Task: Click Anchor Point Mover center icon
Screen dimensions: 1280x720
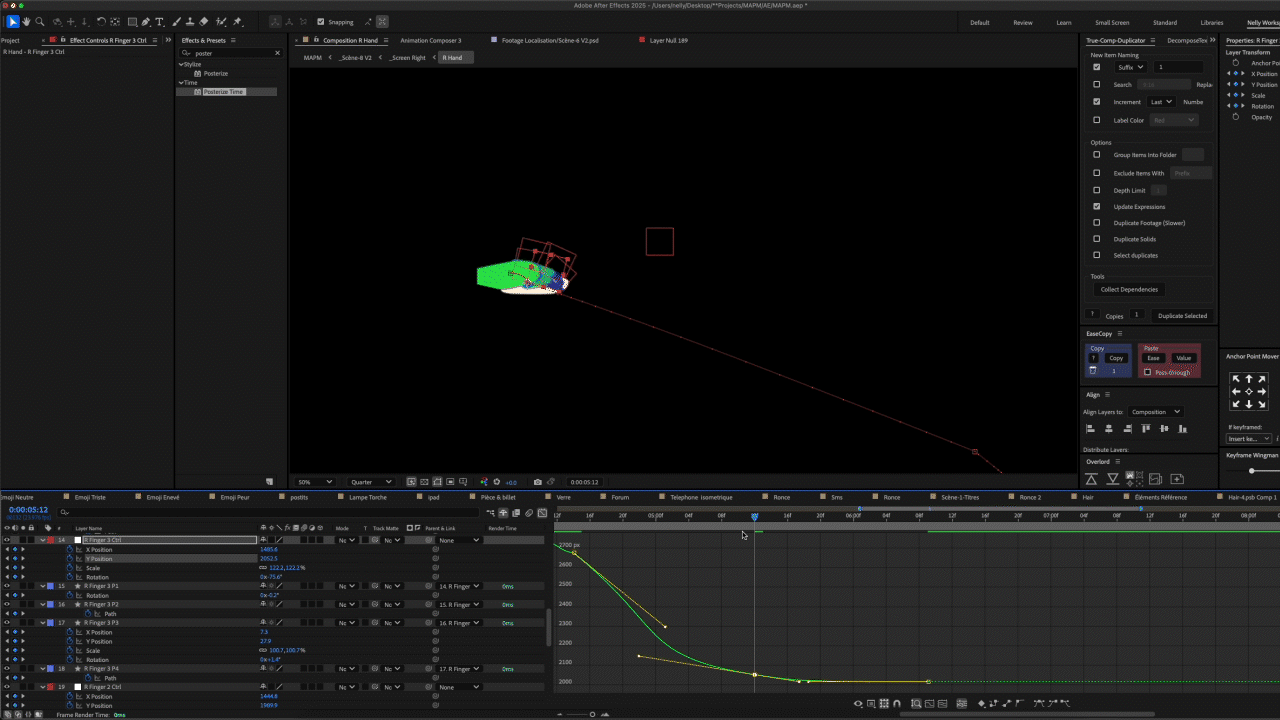Action: coord(1249,391)
